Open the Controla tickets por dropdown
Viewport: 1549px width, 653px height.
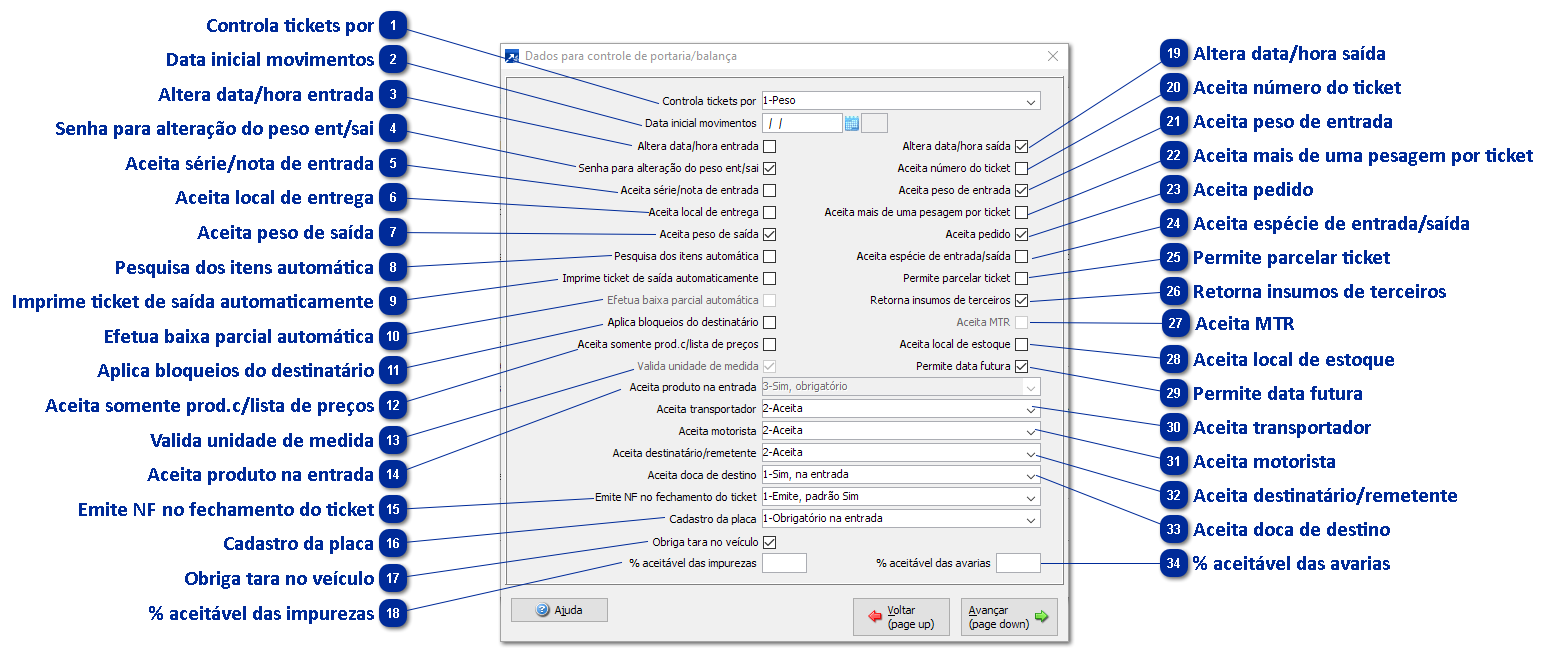[x=1031, y=100]
